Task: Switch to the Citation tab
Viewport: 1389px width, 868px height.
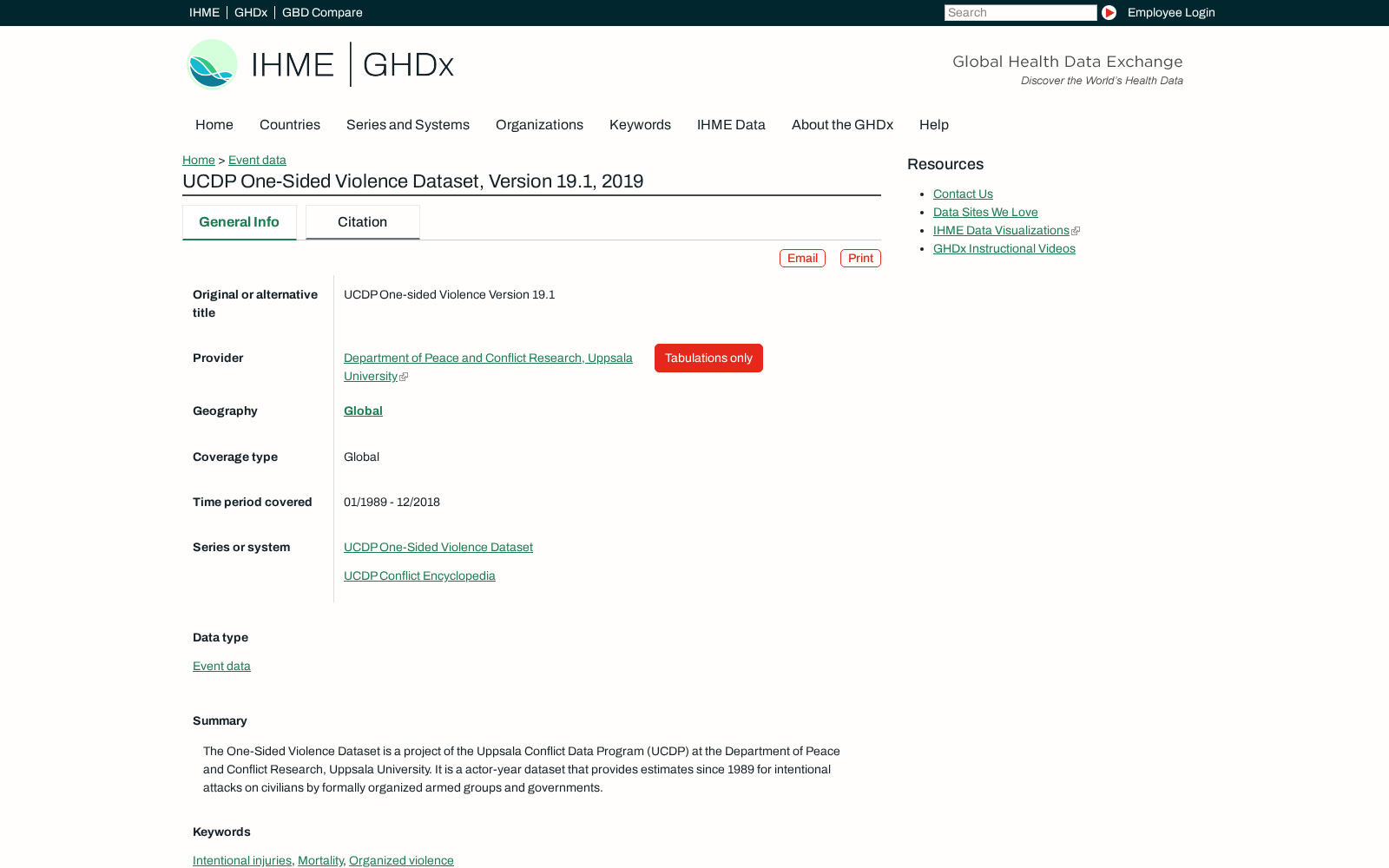Action: tap(363, 222)
